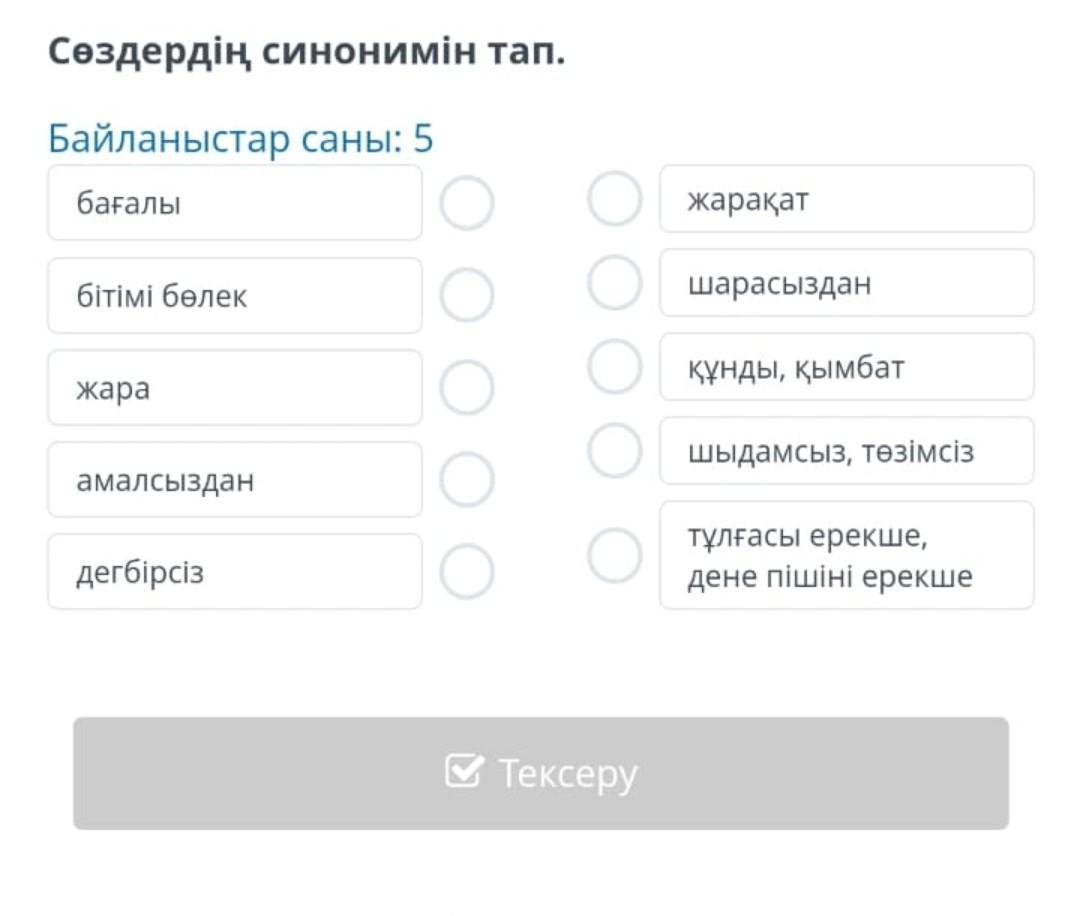Click the шарасыздан answer box
The height and width of the screenshot is (916, 1080).
(x=846, y=283)
